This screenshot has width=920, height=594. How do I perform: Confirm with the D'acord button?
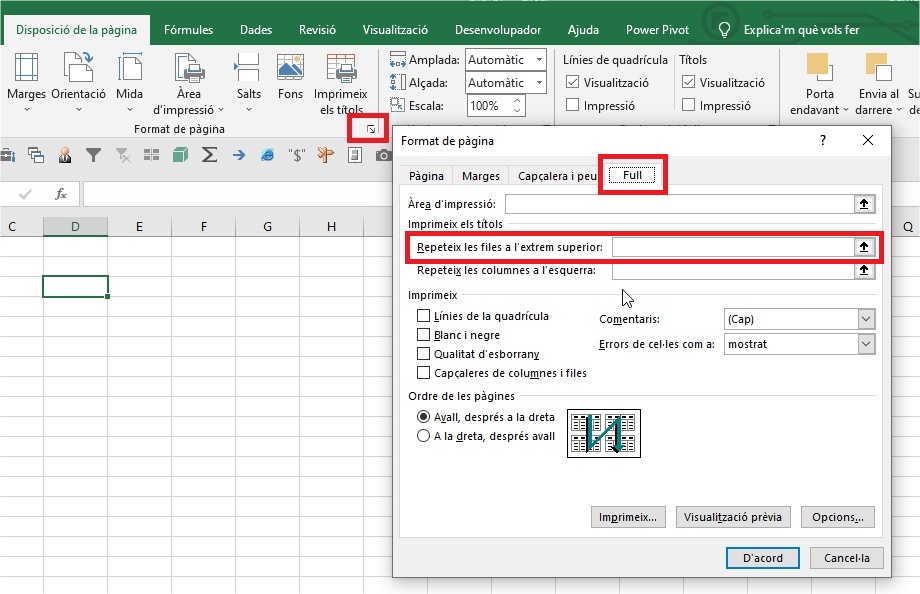click(x=762, y=558)
